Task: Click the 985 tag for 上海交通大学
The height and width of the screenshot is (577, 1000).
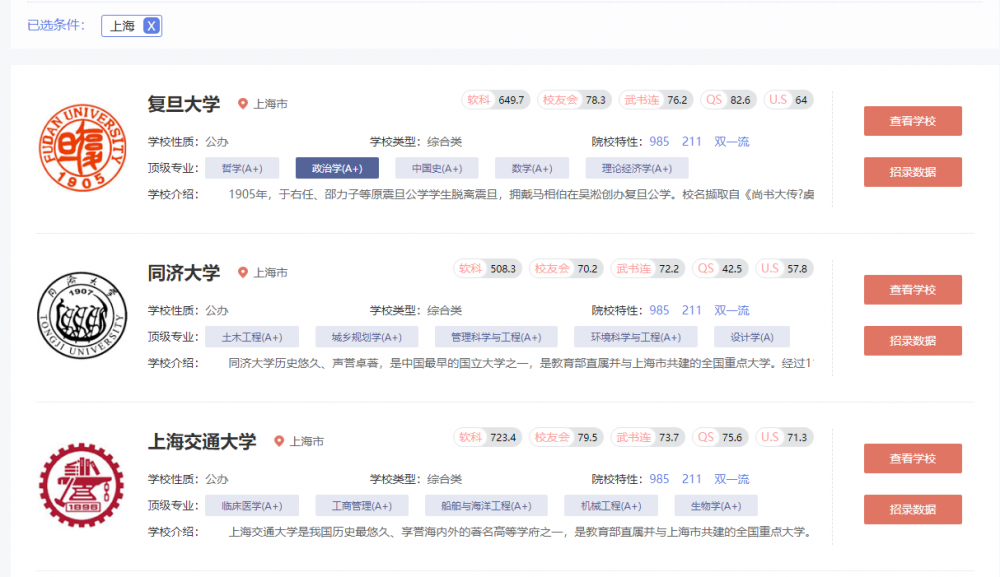Action: click(659, 479)
